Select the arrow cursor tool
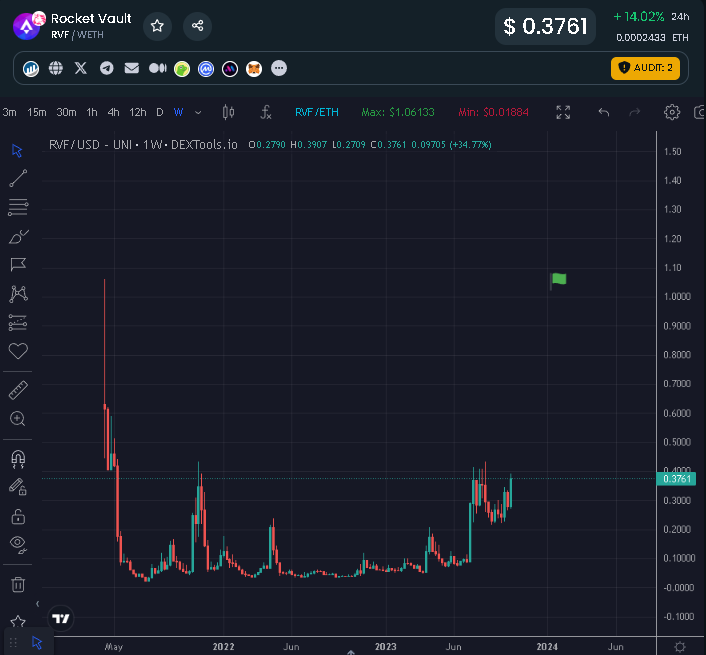 [x=17, y=150]
